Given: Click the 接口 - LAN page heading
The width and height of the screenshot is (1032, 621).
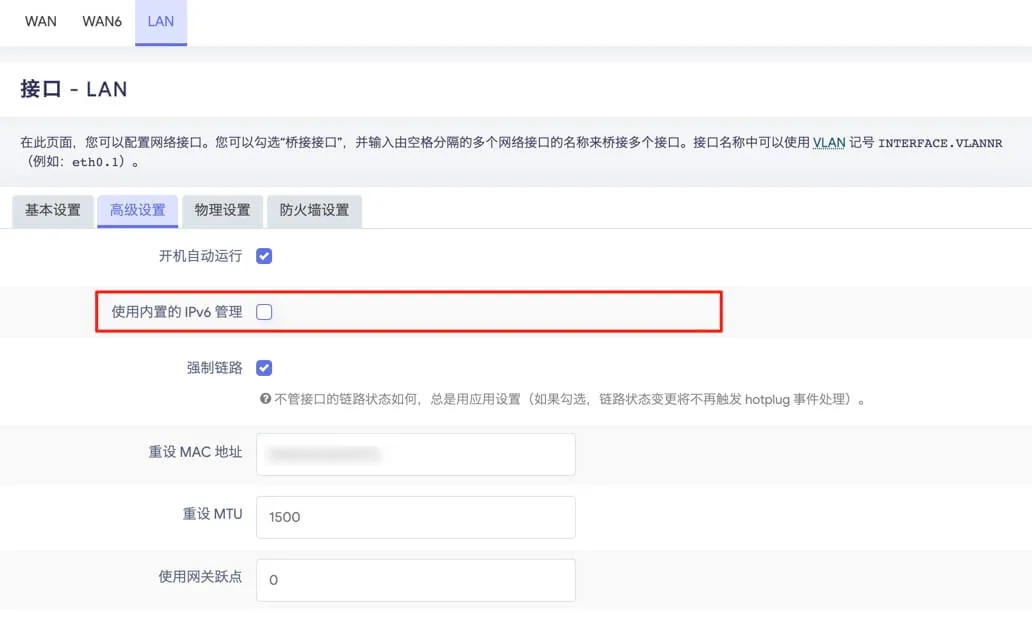Looking at the screenshot, I should (74, 89).
